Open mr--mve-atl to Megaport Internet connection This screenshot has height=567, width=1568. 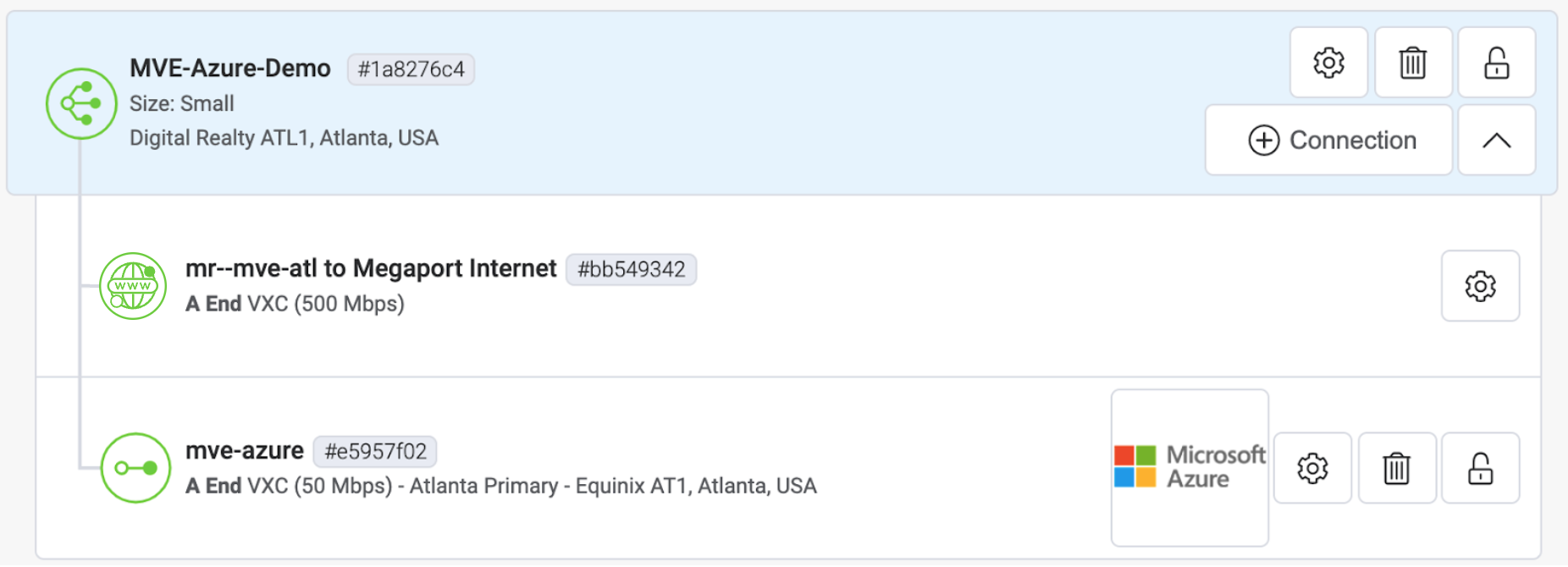click(x=370, y=269)
